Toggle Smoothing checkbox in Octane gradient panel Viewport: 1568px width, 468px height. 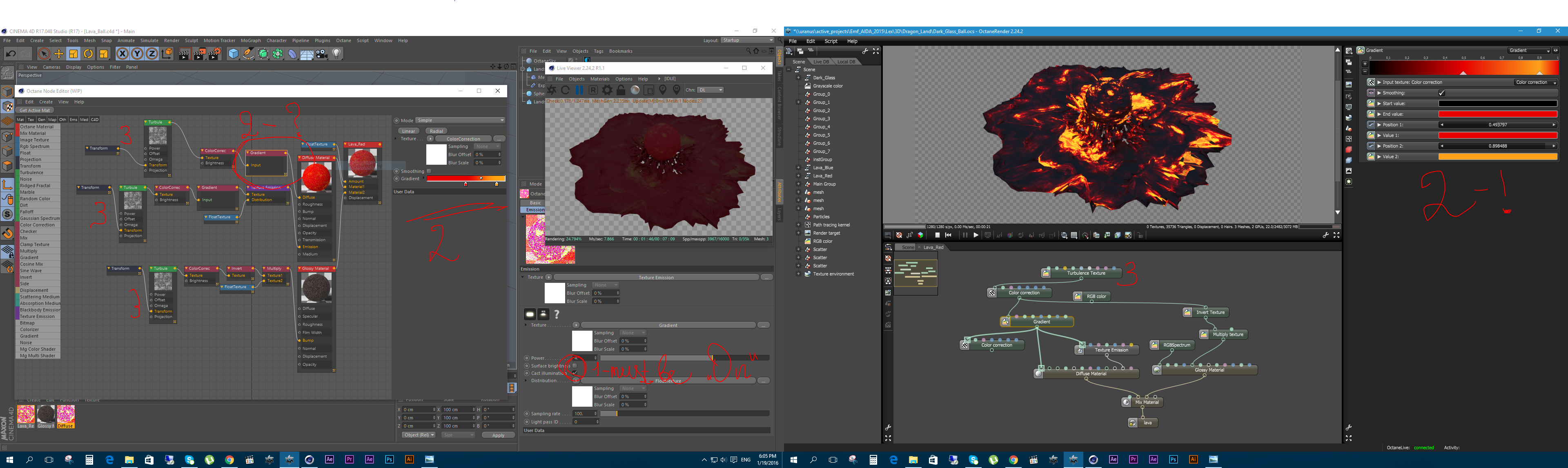pos(1441,93)
